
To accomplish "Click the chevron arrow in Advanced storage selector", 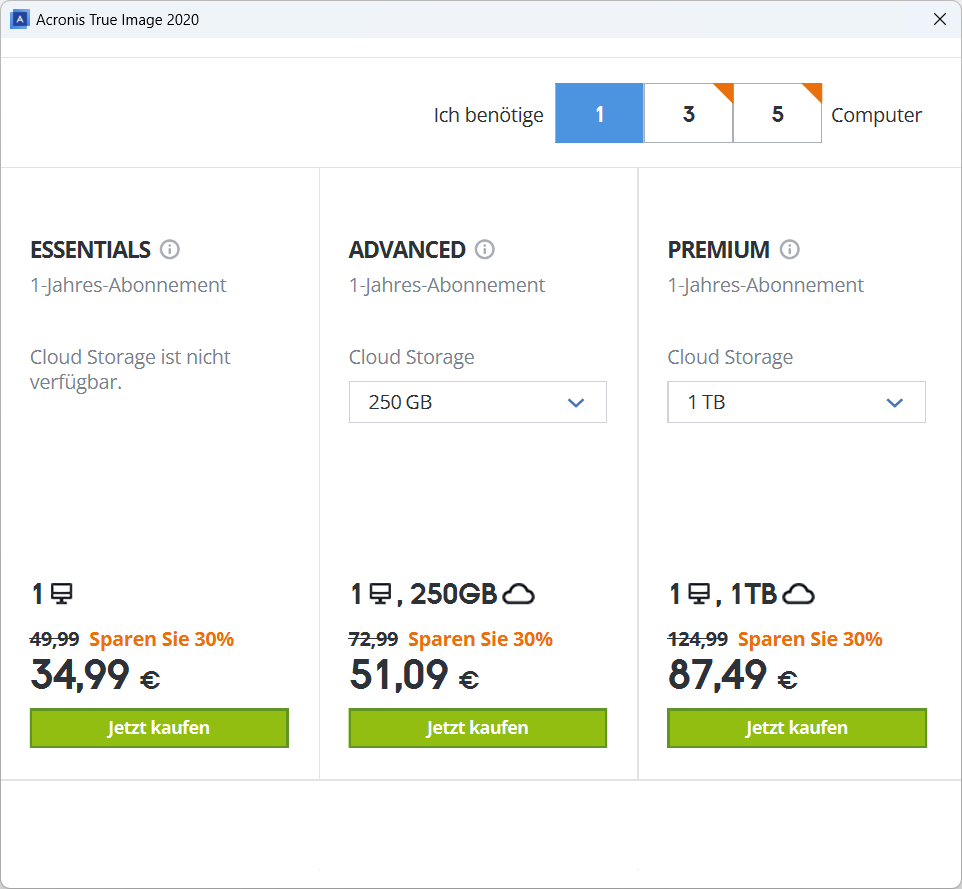I will pos(575,403).
